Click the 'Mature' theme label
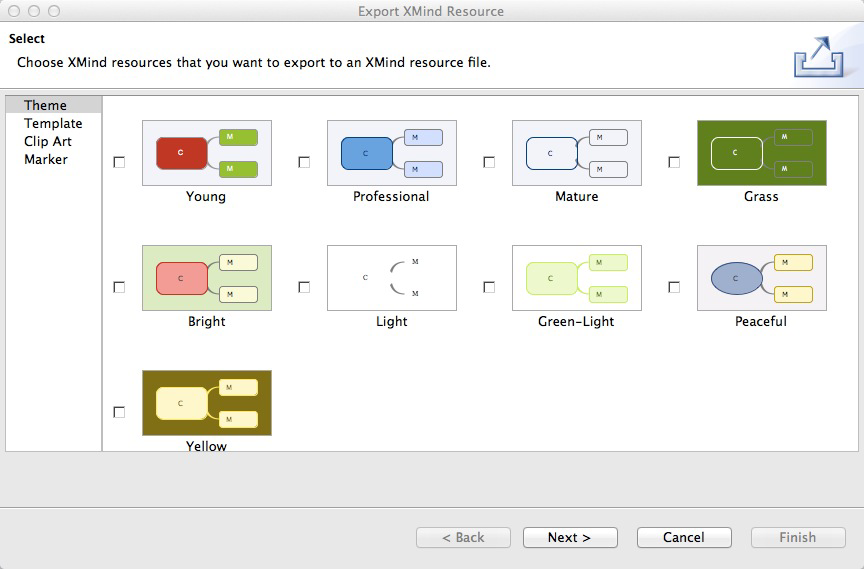 (x=577, y=197)
